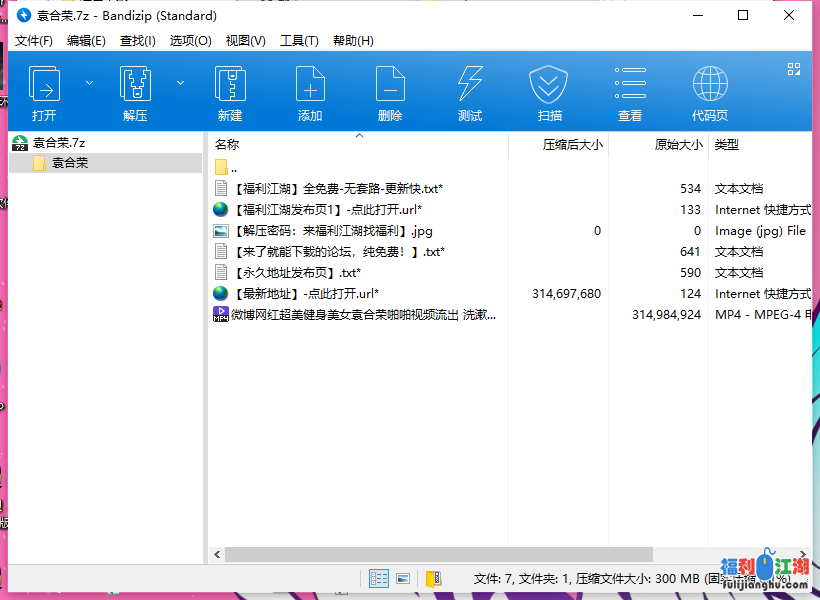Toggle the toolbar layout grid icon
The height and width of the screenshot is (600, 820).
pos(794,70)
